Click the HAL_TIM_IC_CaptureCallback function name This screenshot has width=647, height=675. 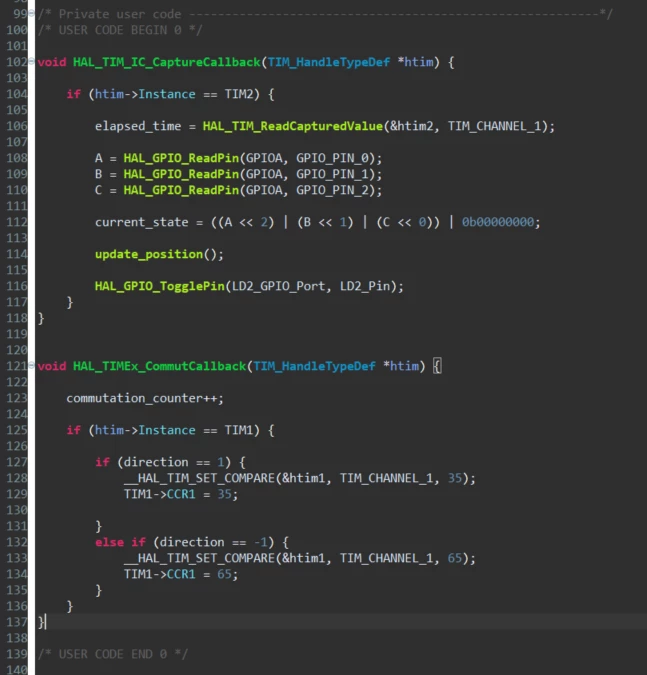(167, 62)
